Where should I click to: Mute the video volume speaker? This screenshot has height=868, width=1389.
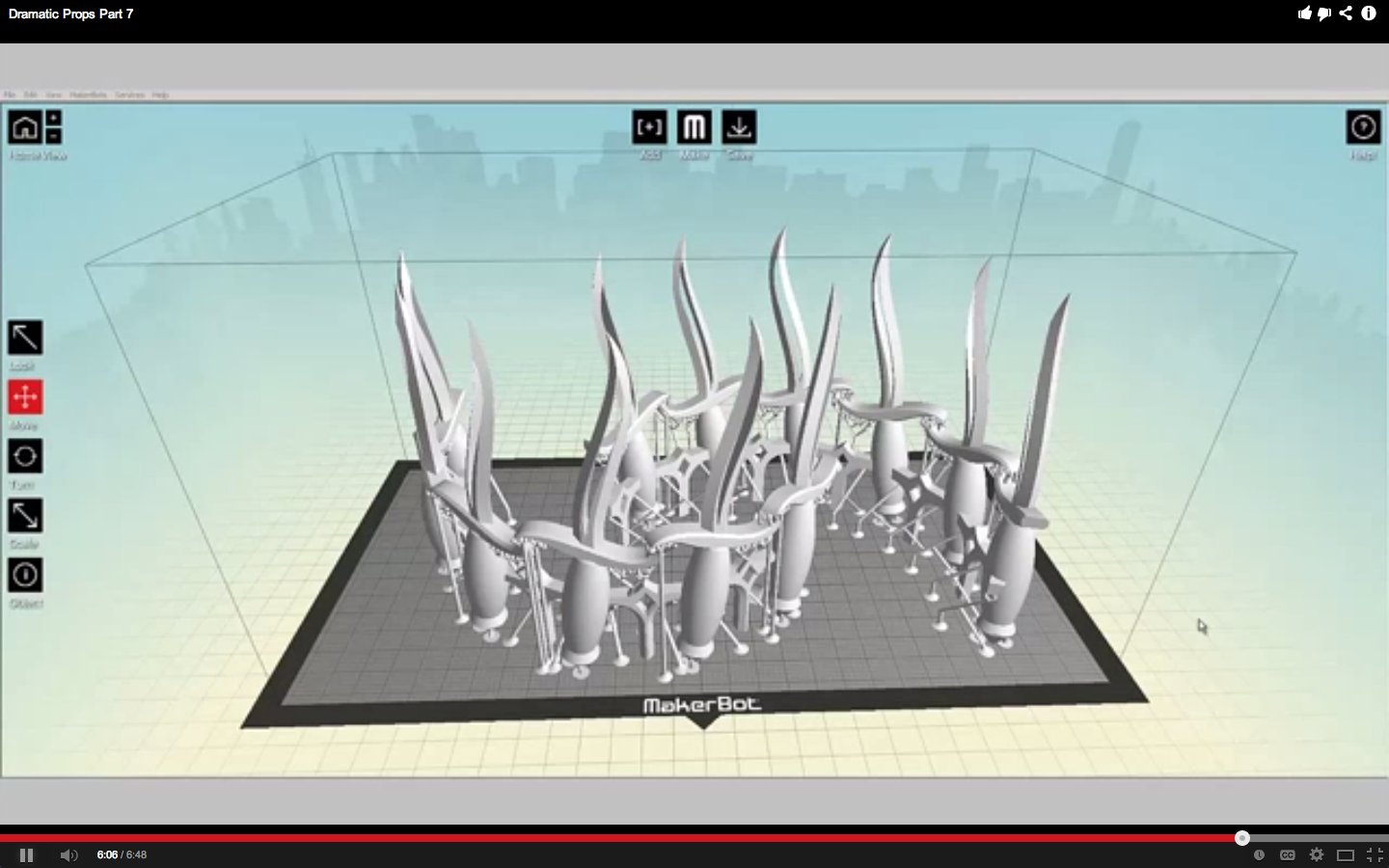pyautogui.click(x=68, y=854)
